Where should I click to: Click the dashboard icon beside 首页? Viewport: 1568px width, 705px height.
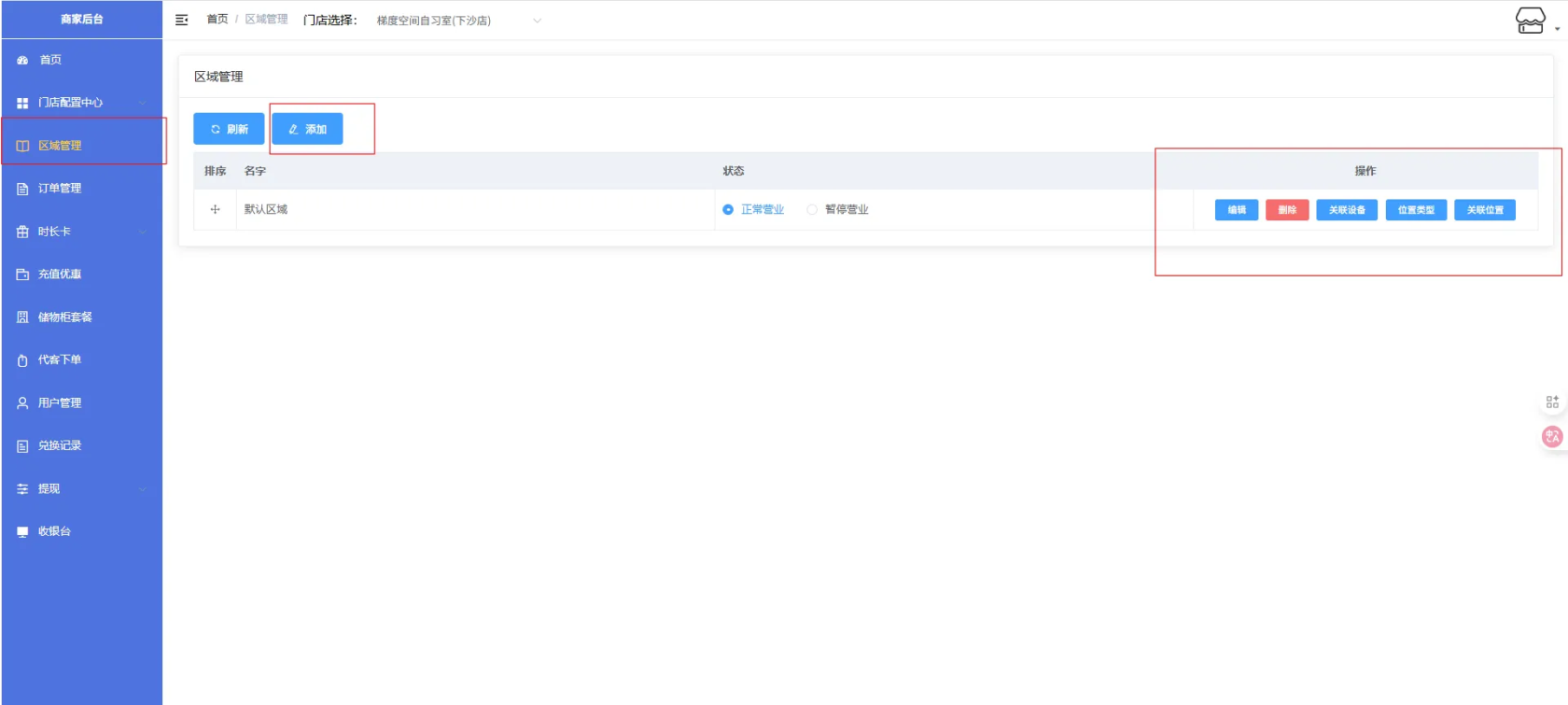pos(22,60)
